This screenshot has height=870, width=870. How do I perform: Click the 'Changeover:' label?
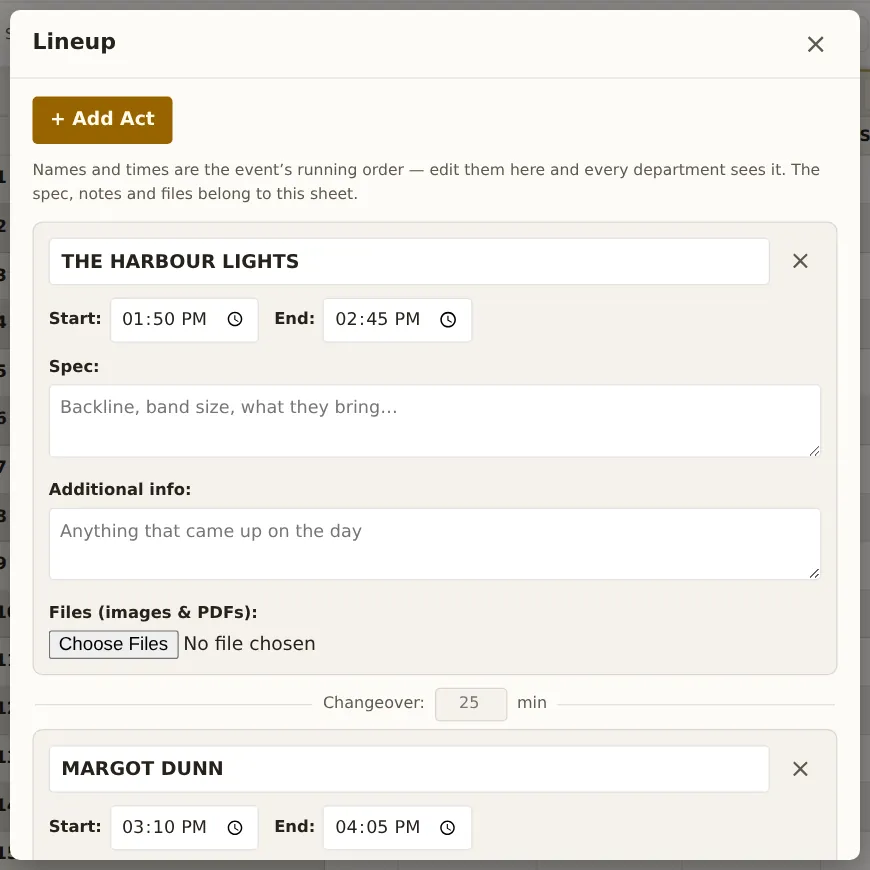373,703
